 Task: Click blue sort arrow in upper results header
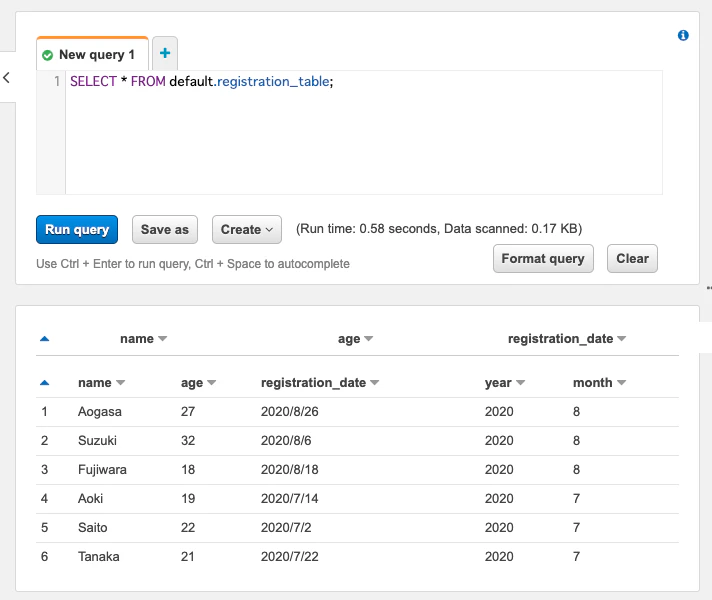(x=44, y=339)
